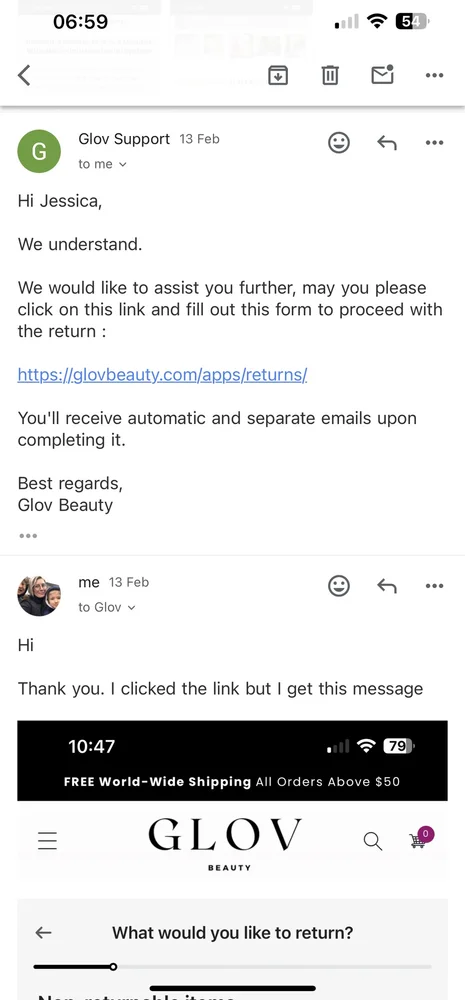Screen dimensions: 465x1000
Task: Reply to the Glov Support message
Action: [387, 143]
